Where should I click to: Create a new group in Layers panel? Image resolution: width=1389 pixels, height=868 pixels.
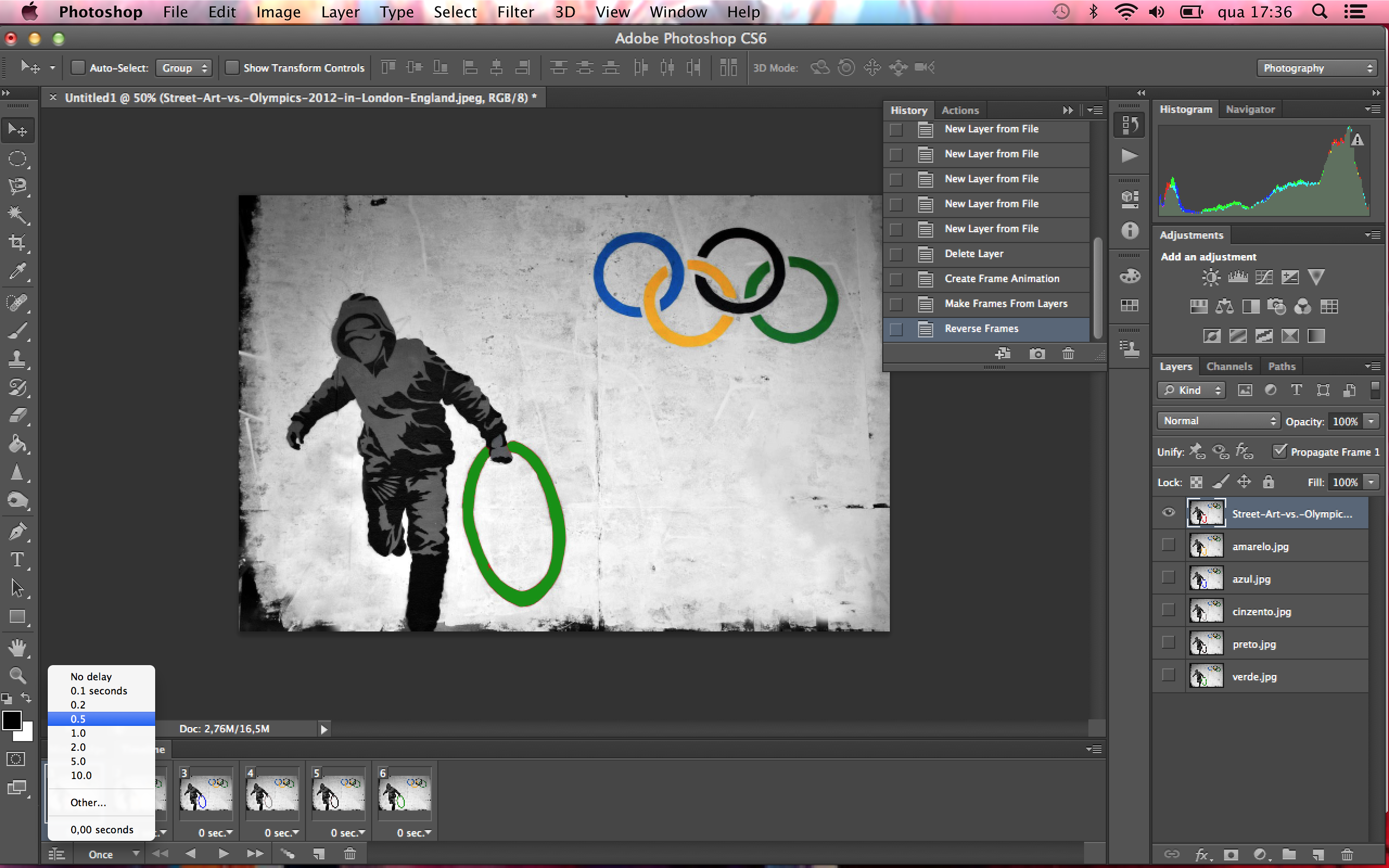pyautogui.click(x=1289, y=854)
